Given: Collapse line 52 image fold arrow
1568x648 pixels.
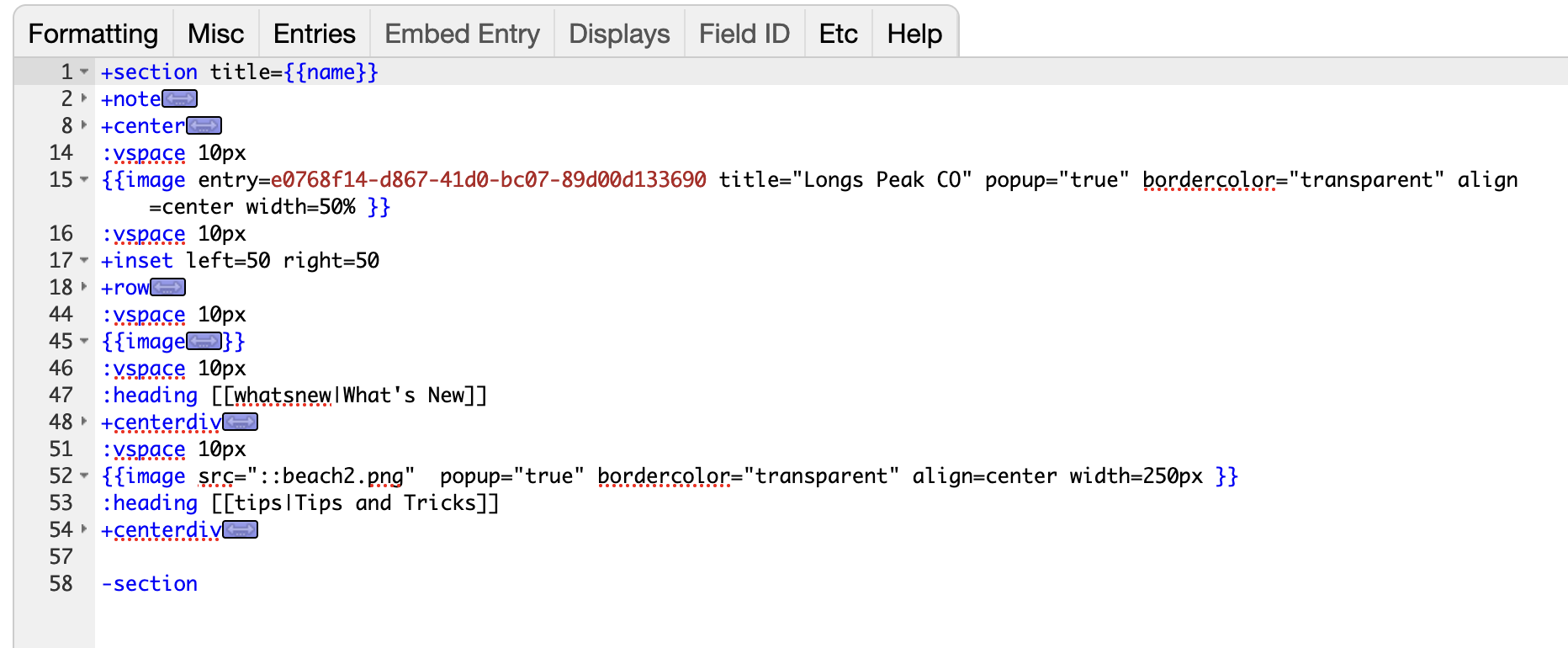Looking at the screenshot, I should 84,476.
